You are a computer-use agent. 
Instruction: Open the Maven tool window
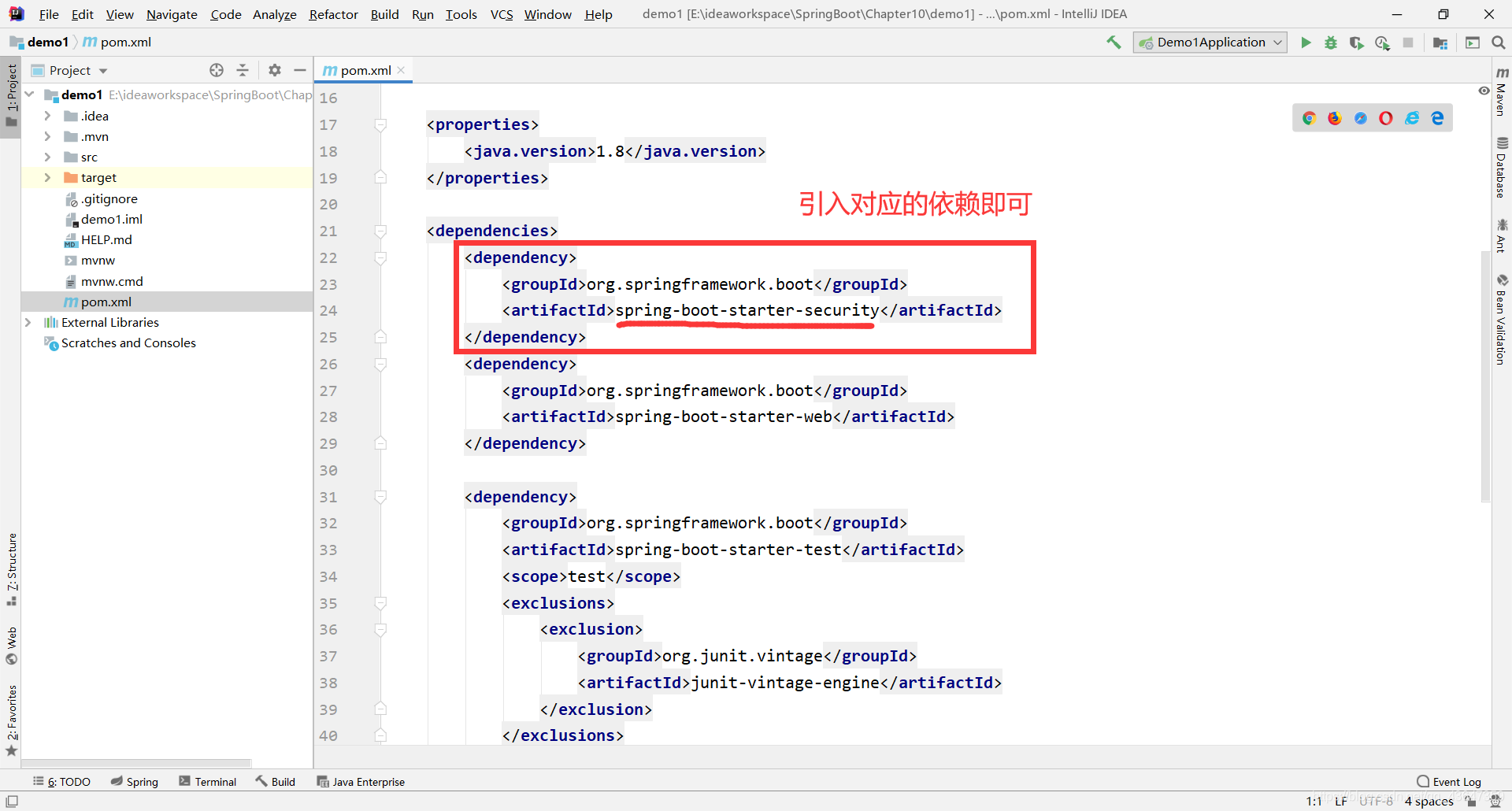coord(1502,91)
